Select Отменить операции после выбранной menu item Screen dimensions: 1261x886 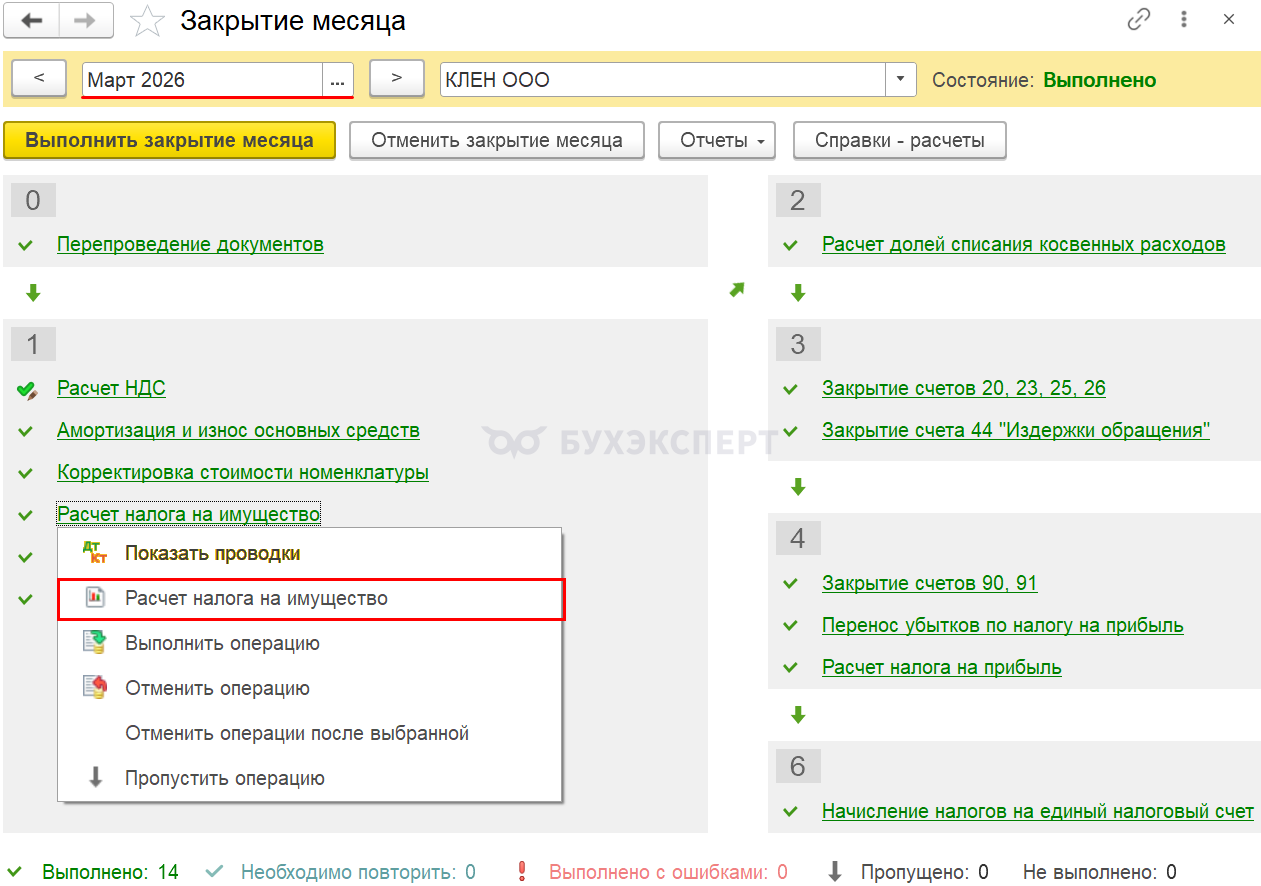(x=296, y=733)
